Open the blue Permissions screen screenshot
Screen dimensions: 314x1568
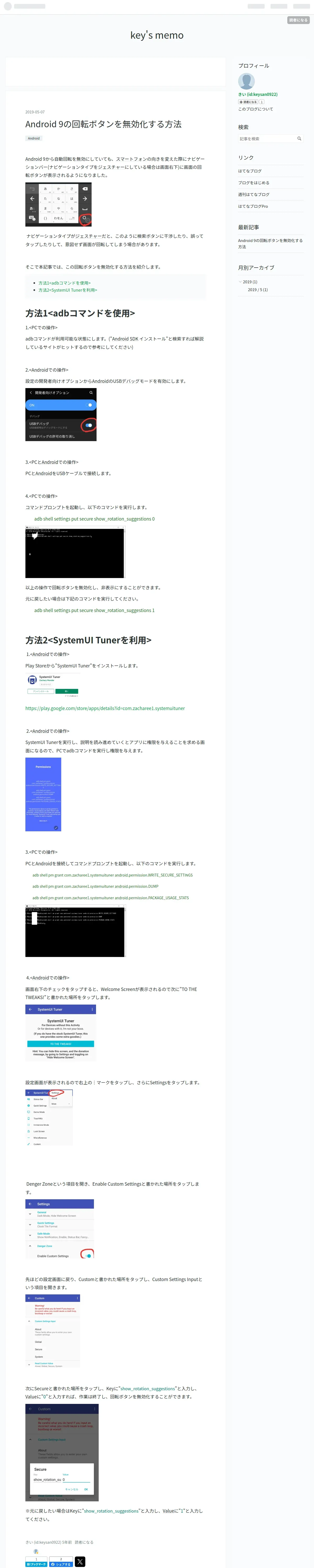click(43, 794)
